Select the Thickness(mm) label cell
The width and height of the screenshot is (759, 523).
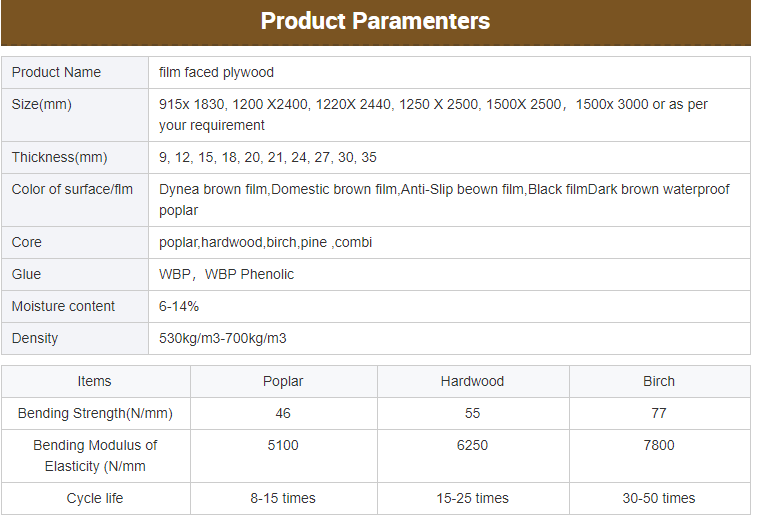pos(75,157)
